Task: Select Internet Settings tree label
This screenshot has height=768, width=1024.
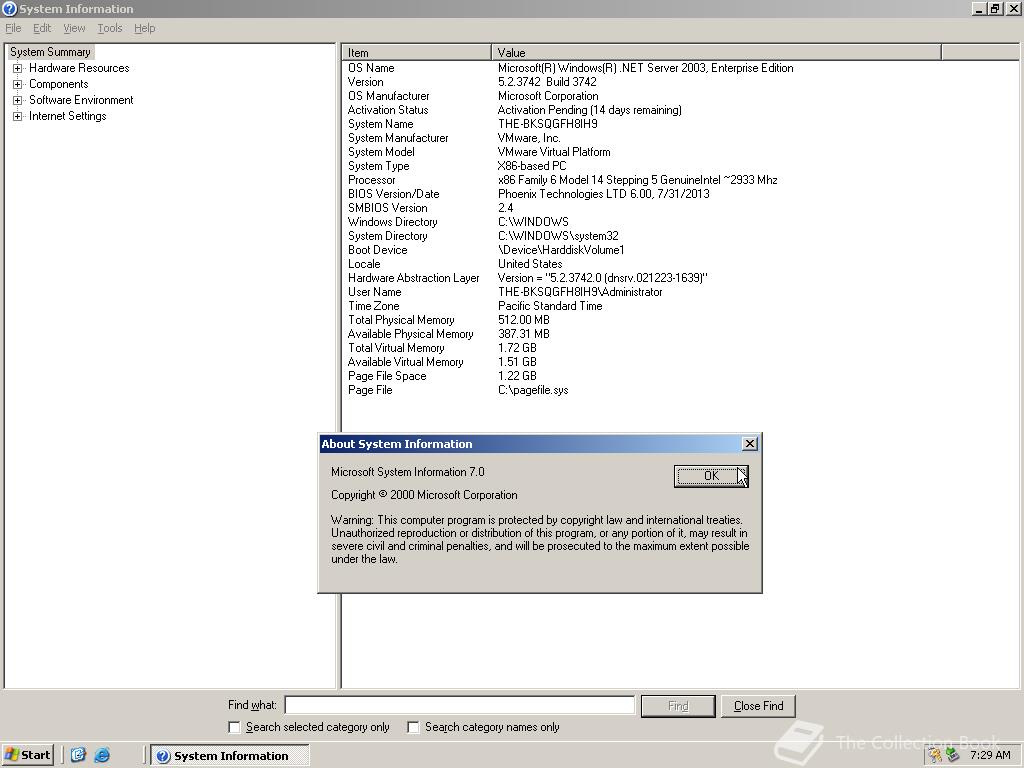Action: pos(67,116)
